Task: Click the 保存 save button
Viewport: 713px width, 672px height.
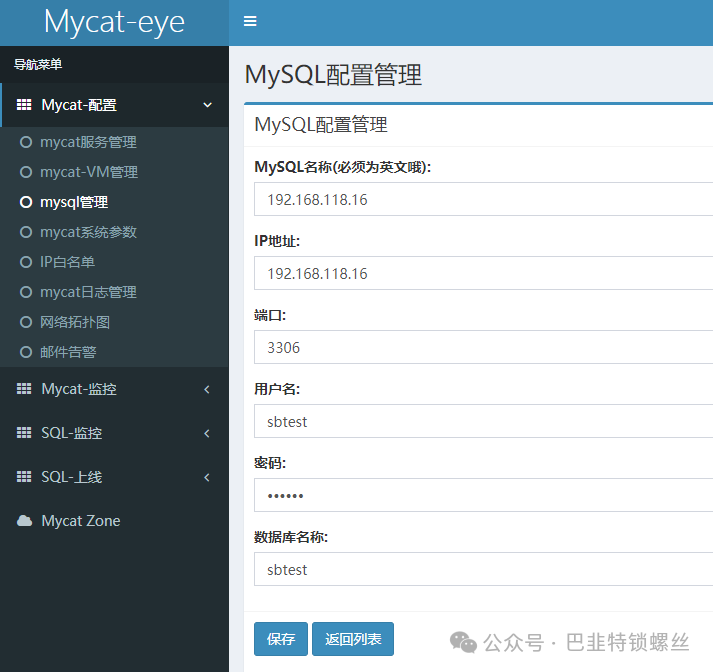Action: tap(281, 639)
